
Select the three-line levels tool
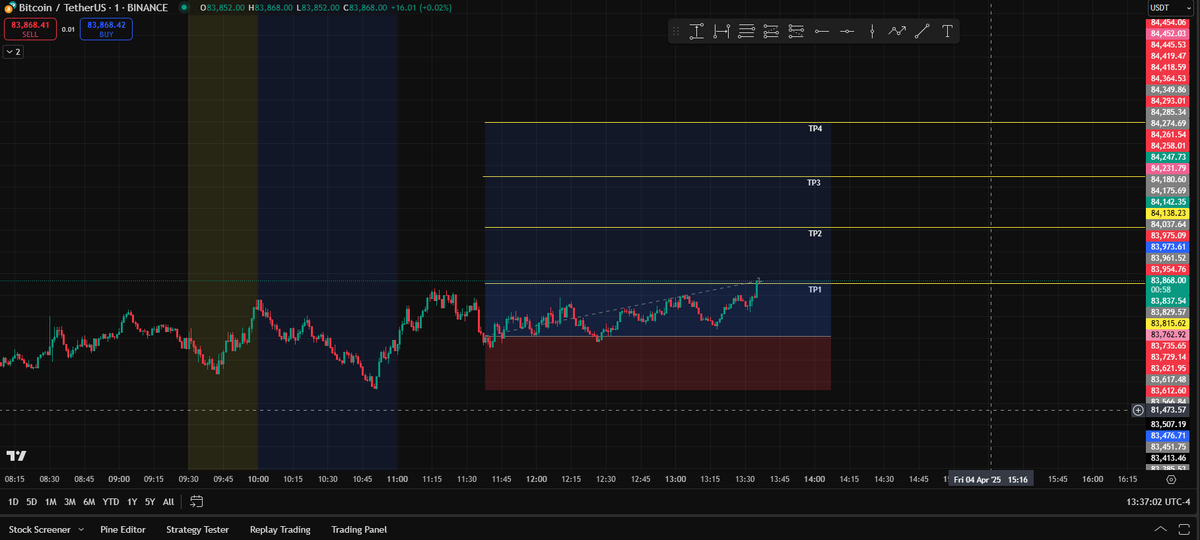click(x=747, y=32)
